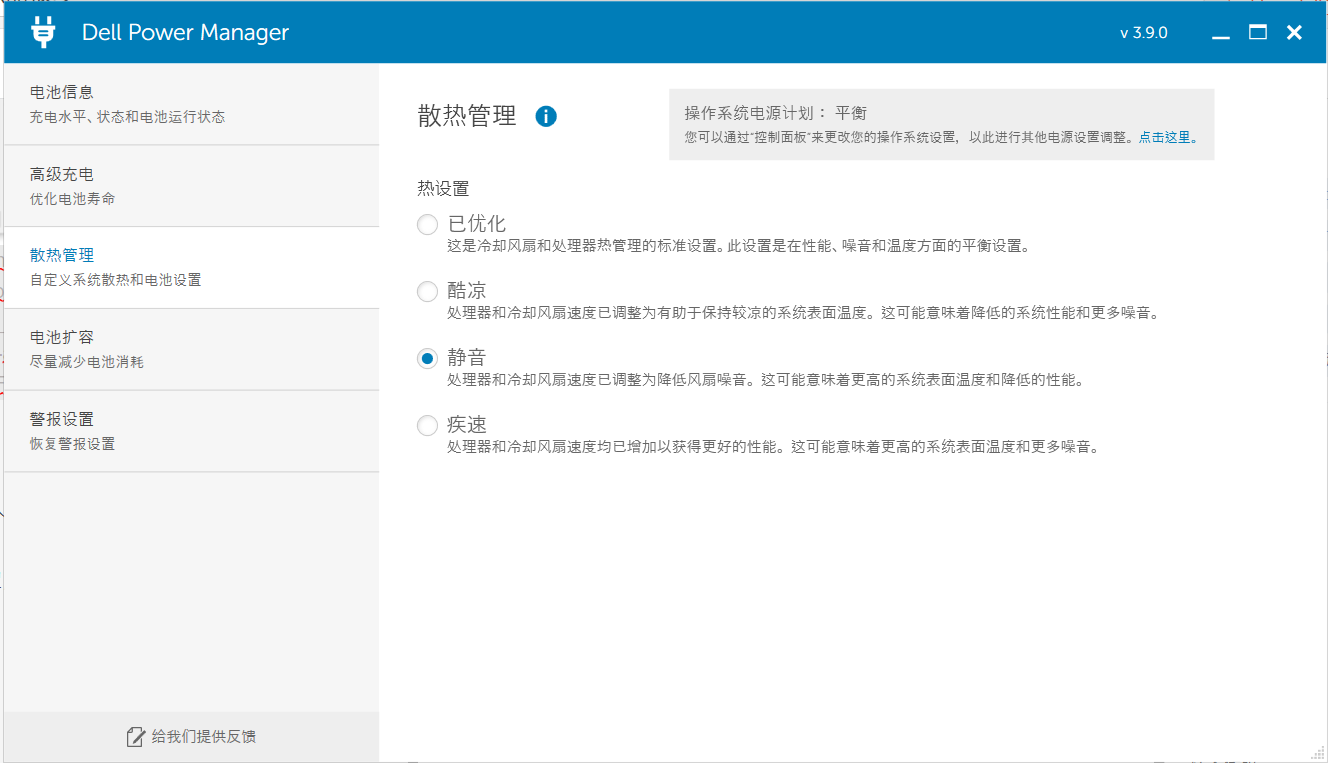Click the 自定义系统散热和电池设置 subtitle
The width and height of the screenshot is (1328, 763).
tap(116, 281)
